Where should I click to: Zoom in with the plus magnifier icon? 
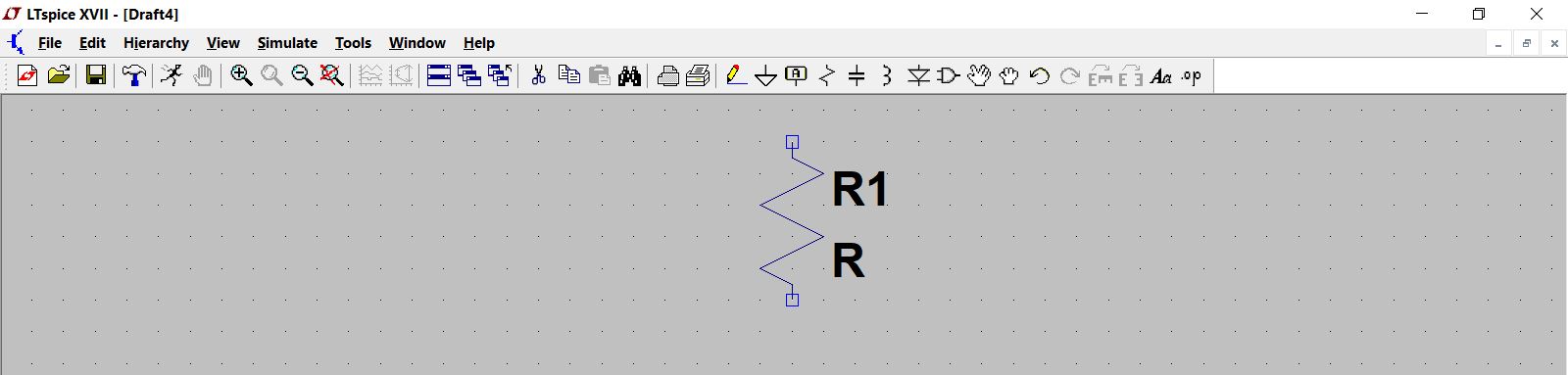click(241, 75)
